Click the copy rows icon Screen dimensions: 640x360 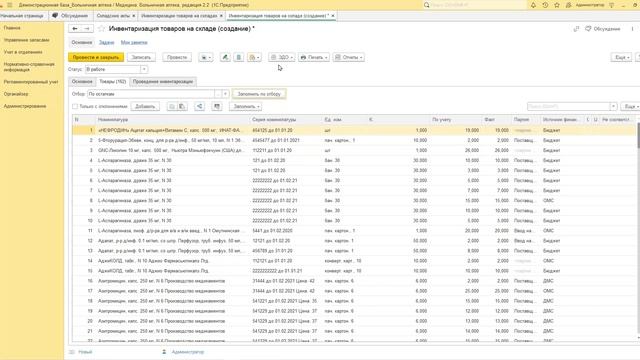tap(172, 107)
